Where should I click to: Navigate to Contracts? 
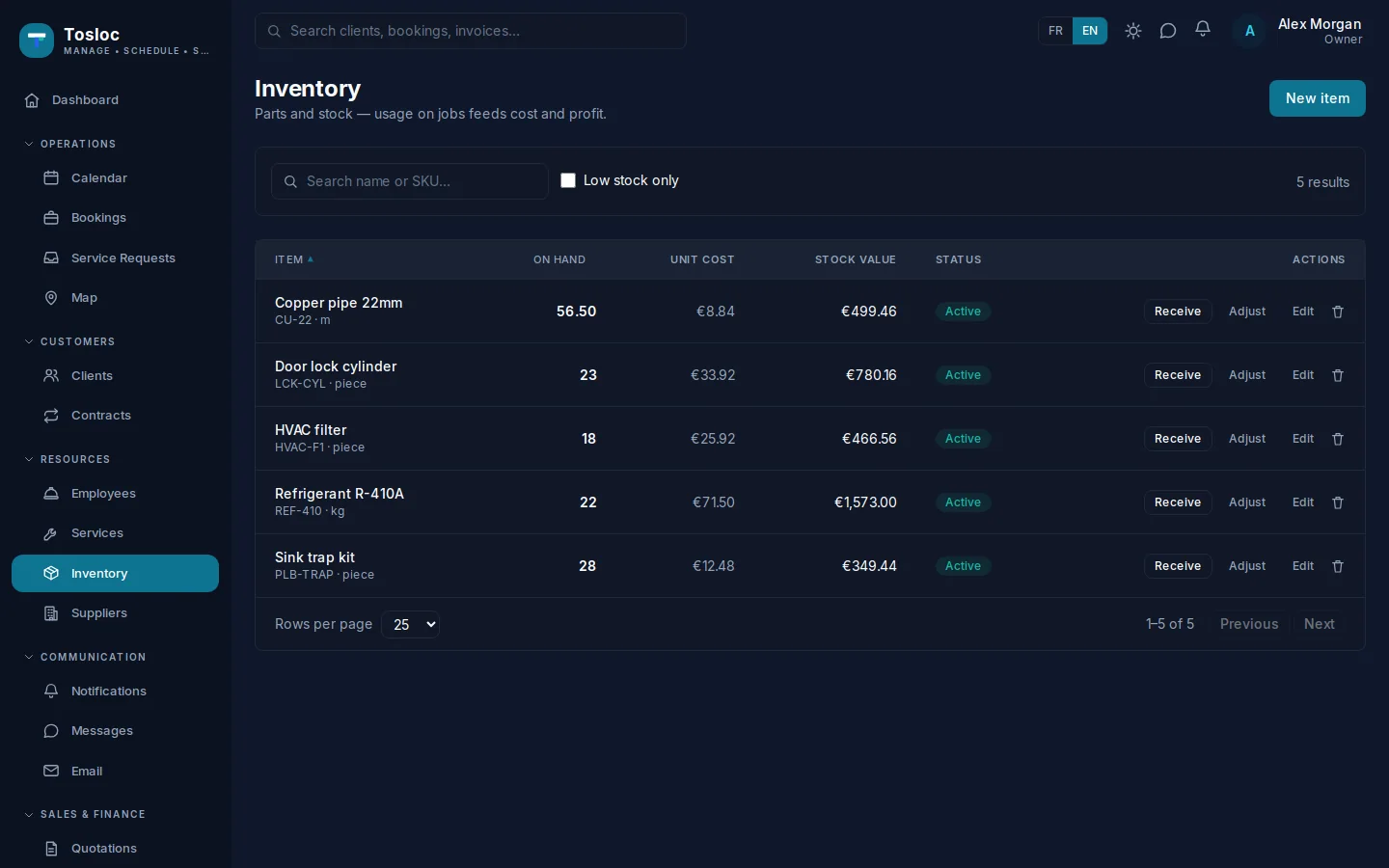pyautogui.click(x=115, y=416)
